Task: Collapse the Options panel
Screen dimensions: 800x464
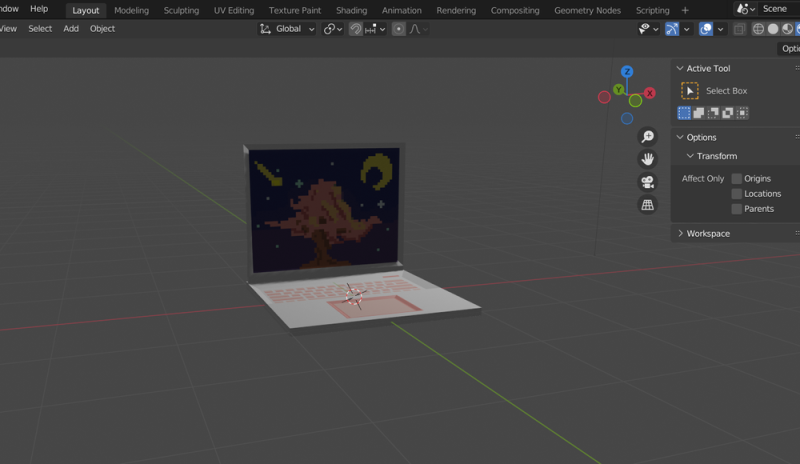Action: pyautogui.click(x=680, y=137)
